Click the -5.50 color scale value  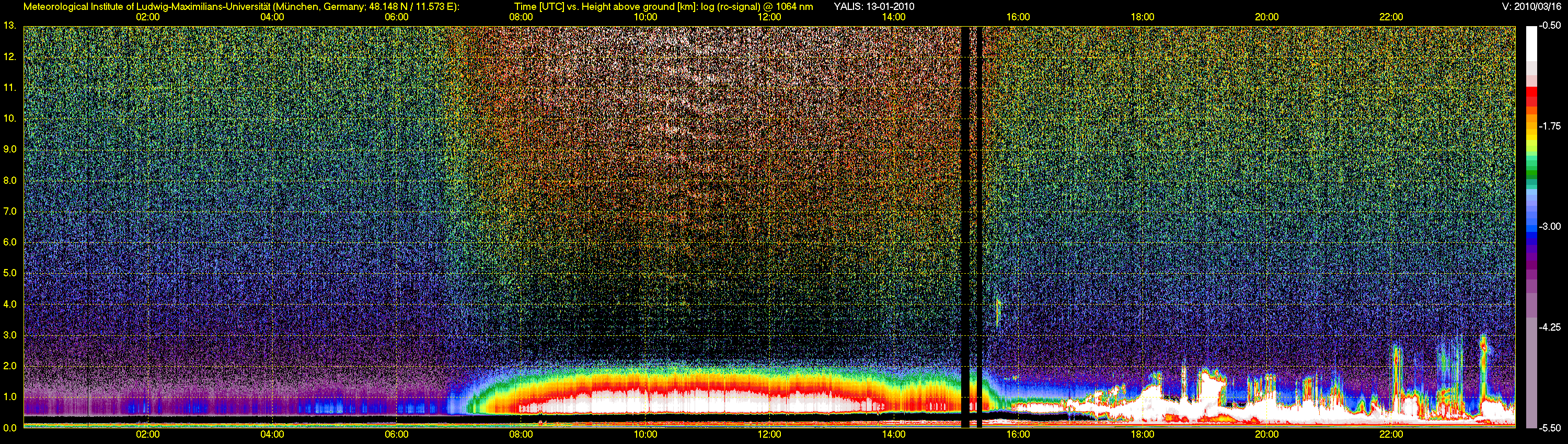(1549, 428)
